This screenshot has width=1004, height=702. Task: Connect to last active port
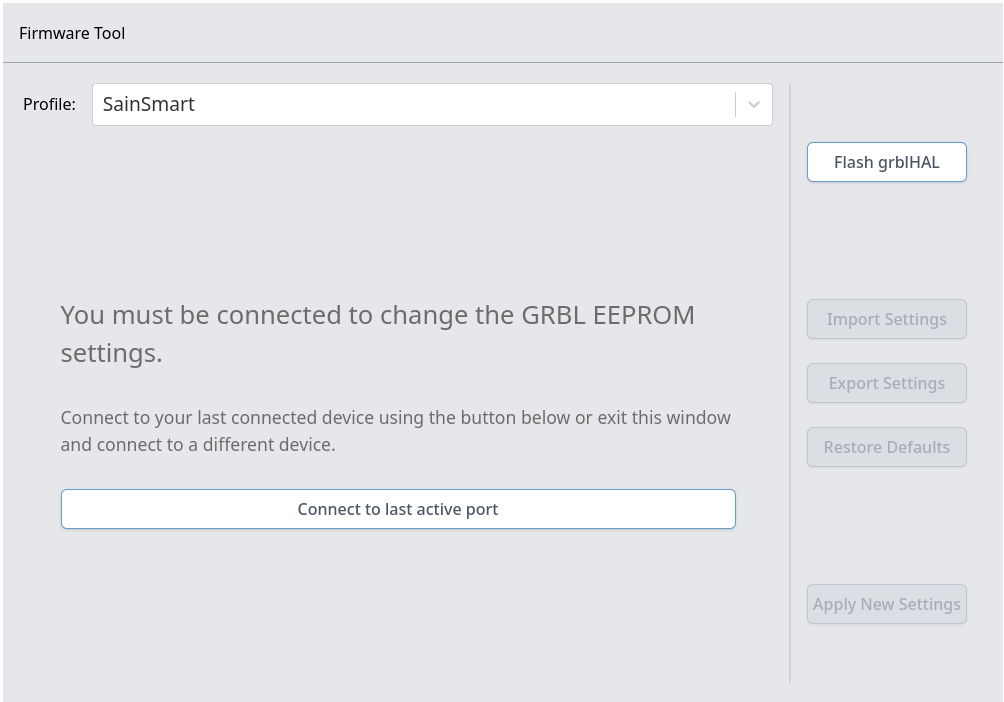[398, 509]
